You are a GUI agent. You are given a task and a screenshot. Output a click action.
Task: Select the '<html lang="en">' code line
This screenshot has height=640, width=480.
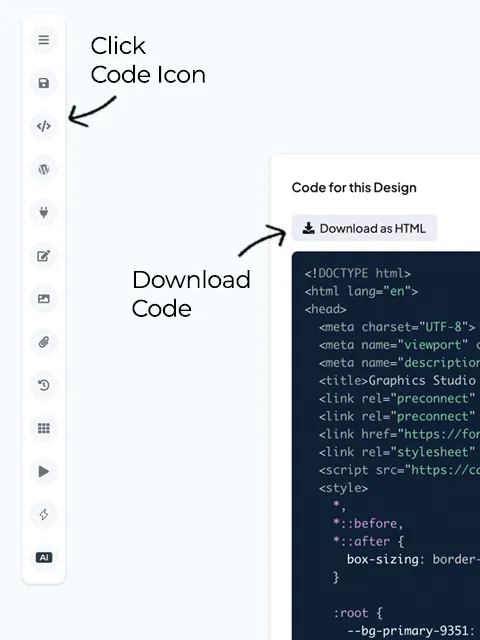(x=361, y=291)
